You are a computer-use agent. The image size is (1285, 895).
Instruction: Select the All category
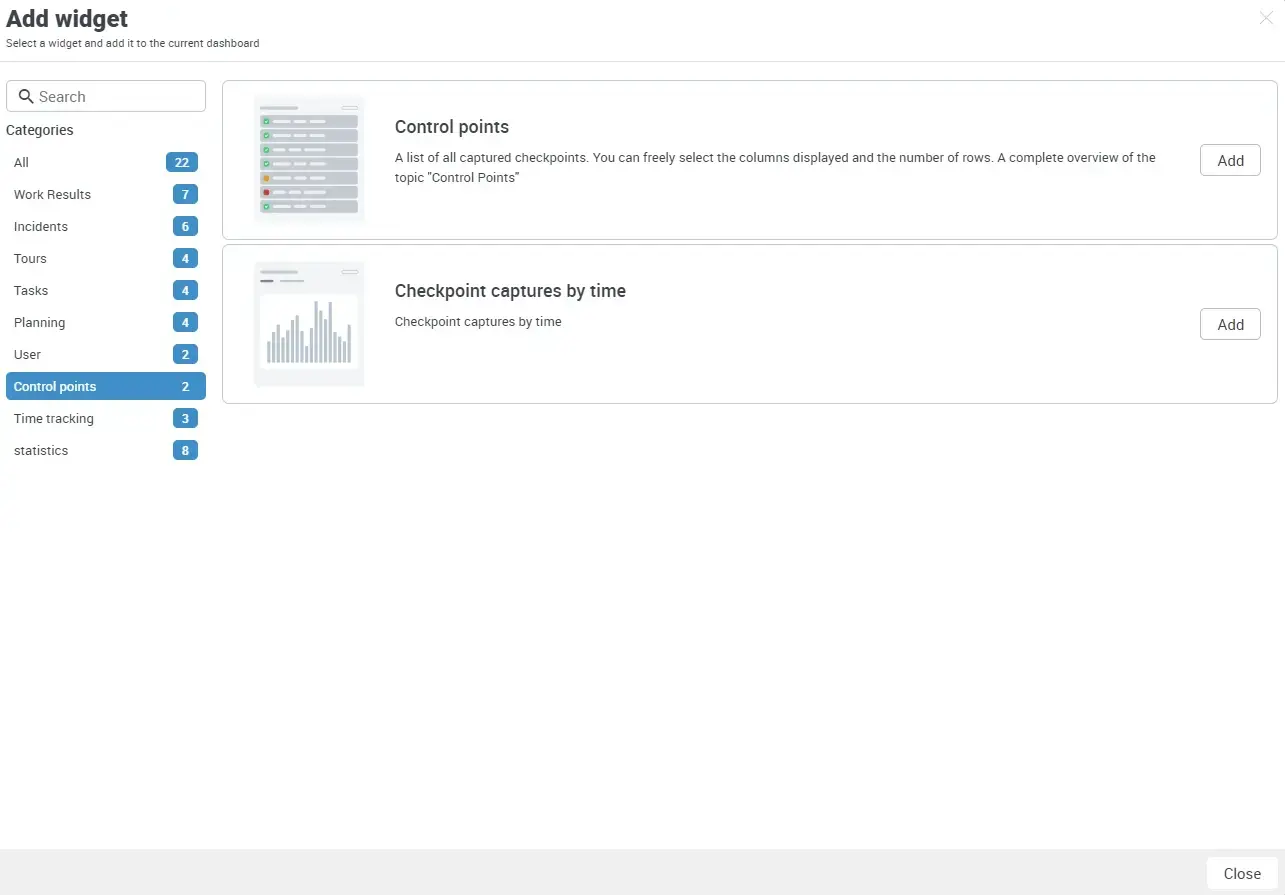21,162
